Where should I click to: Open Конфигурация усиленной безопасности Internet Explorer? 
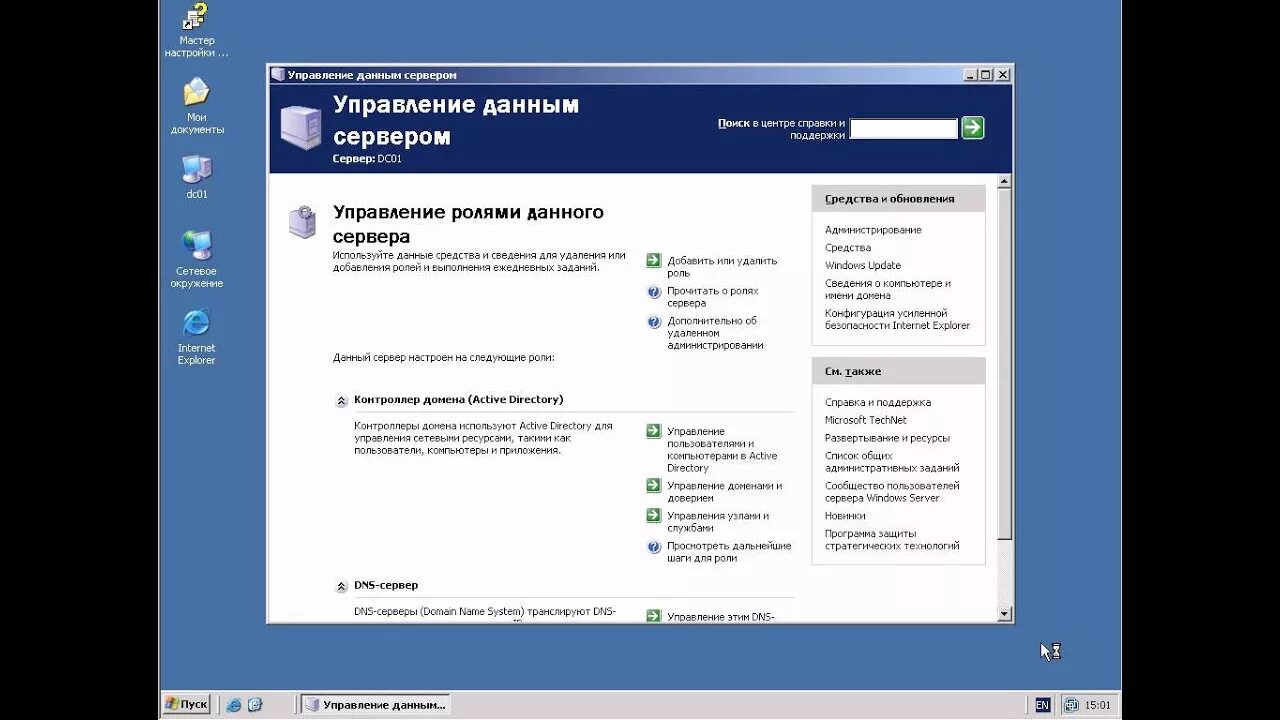pos(898,319)
